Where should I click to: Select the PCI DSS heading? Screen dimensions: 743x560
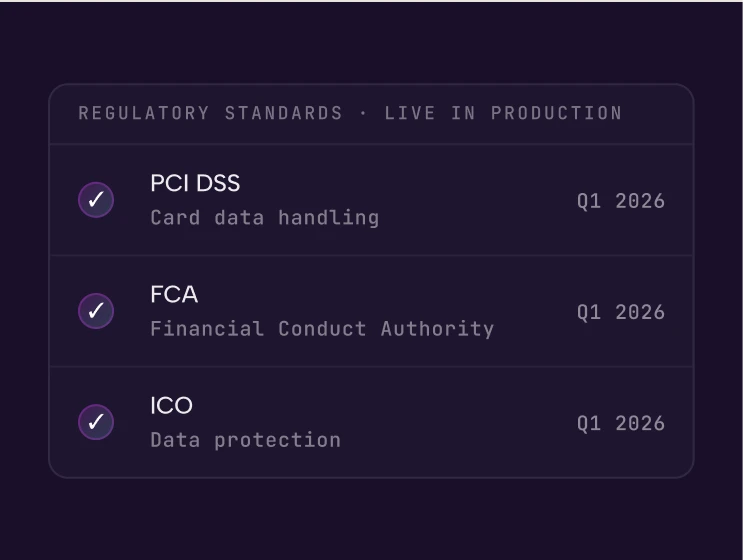[x=195, y=183]
